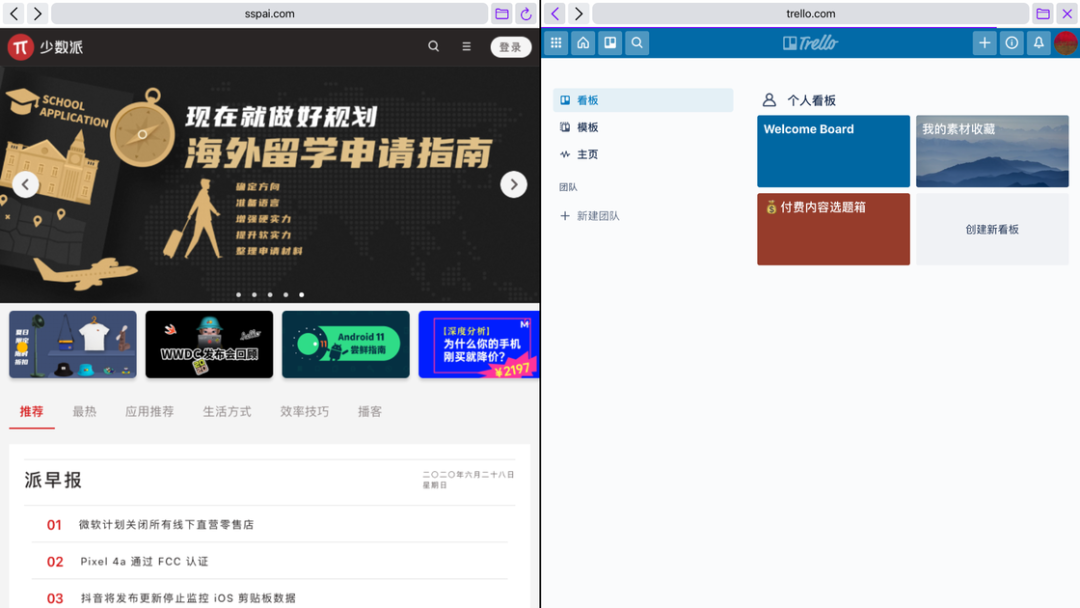Click the 登录 login button
1080x608 pixels.
pos(510,47)
